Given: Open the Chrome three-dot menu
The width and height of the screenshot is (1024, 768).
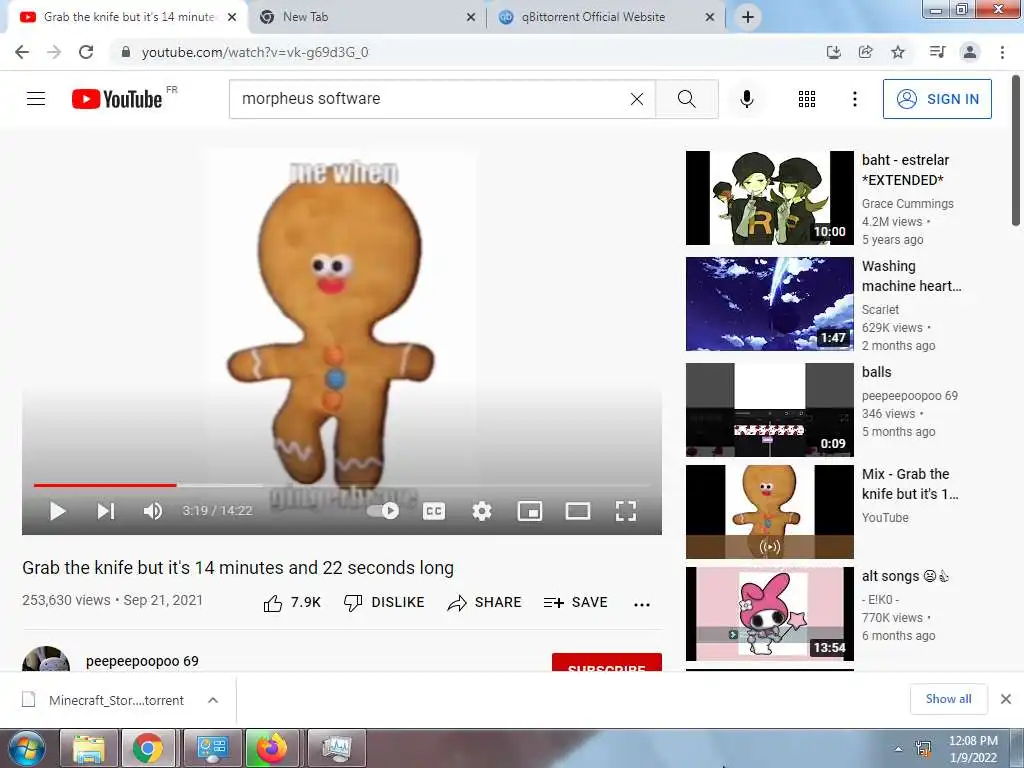Looking at the screenshot, I should (1002, 52).
